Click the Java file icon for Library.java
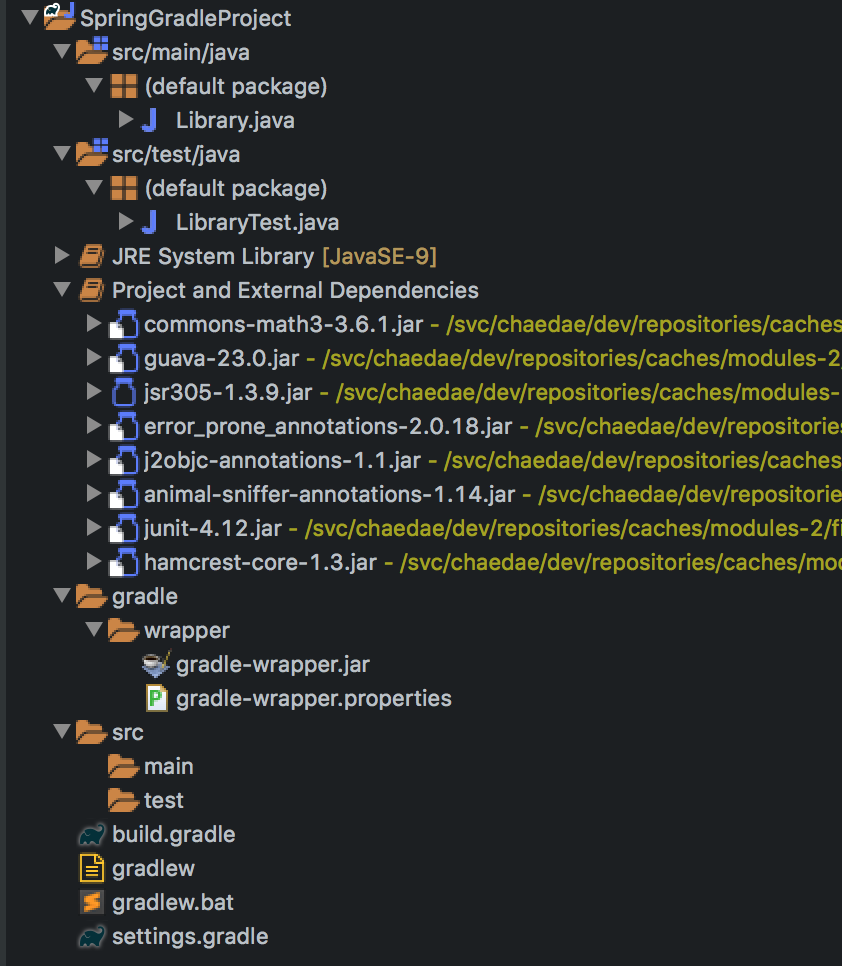 [x=150, y=120]
